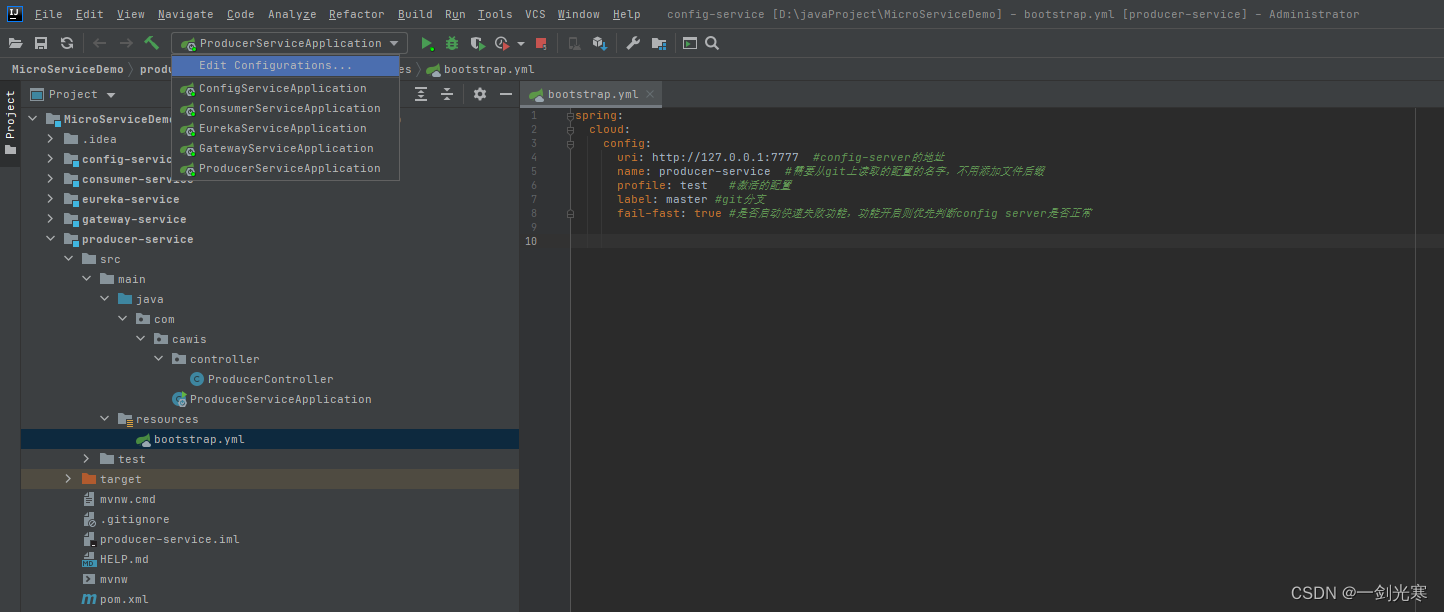Collapse the controller package arrow
The image size is (1444, 612).
coord(159,359)
